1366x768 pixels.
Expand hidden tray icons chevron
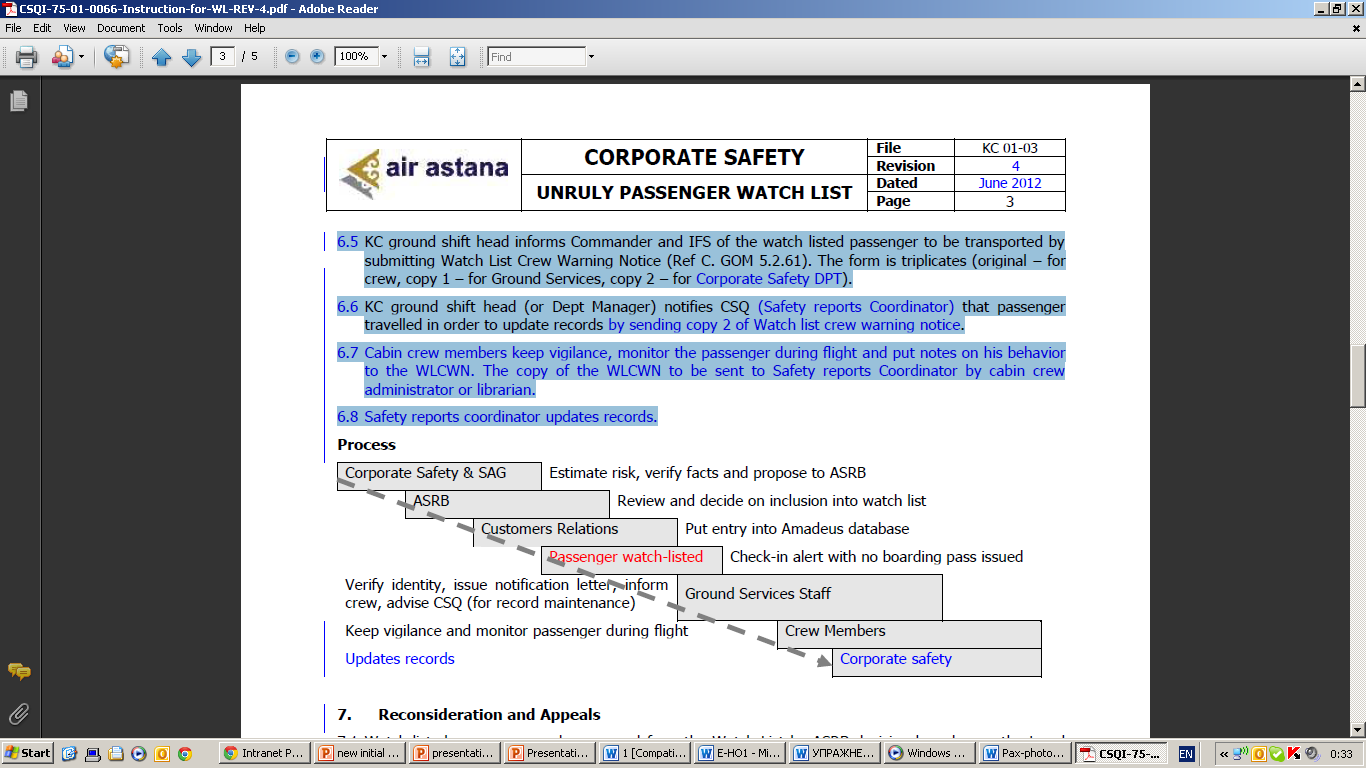1222,753
